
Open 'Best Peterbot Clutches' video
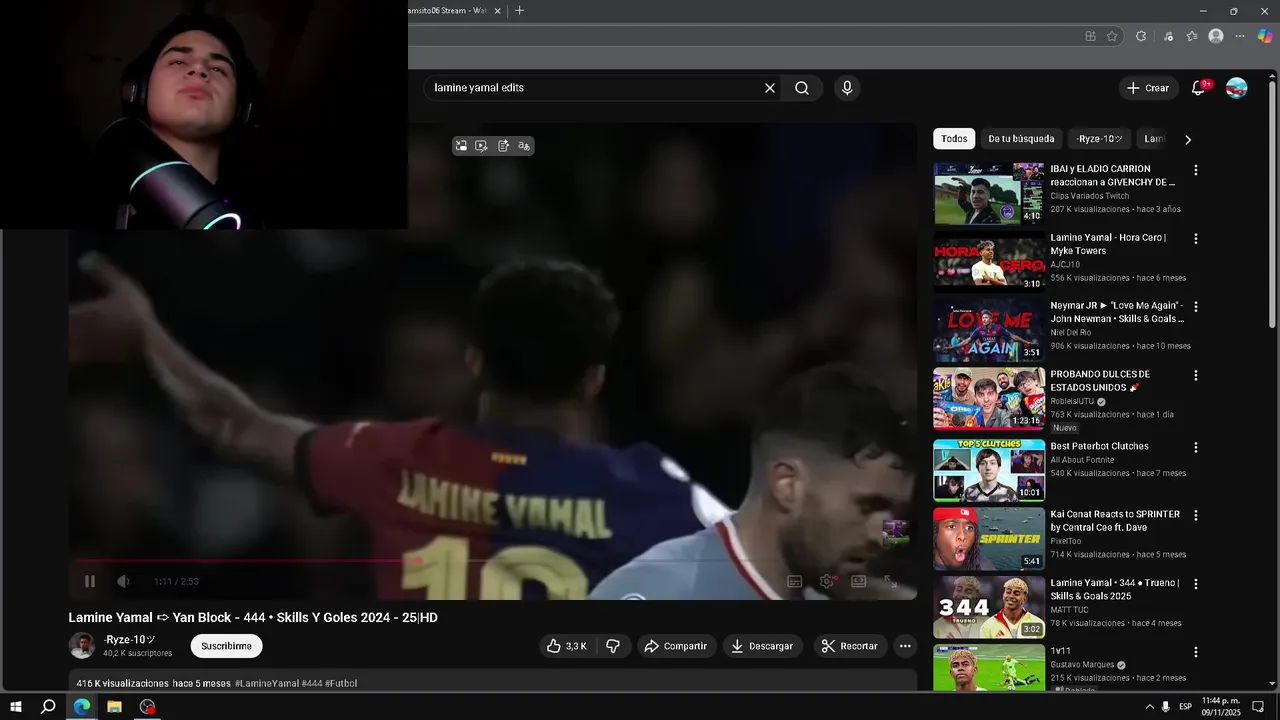[1099, 446]
